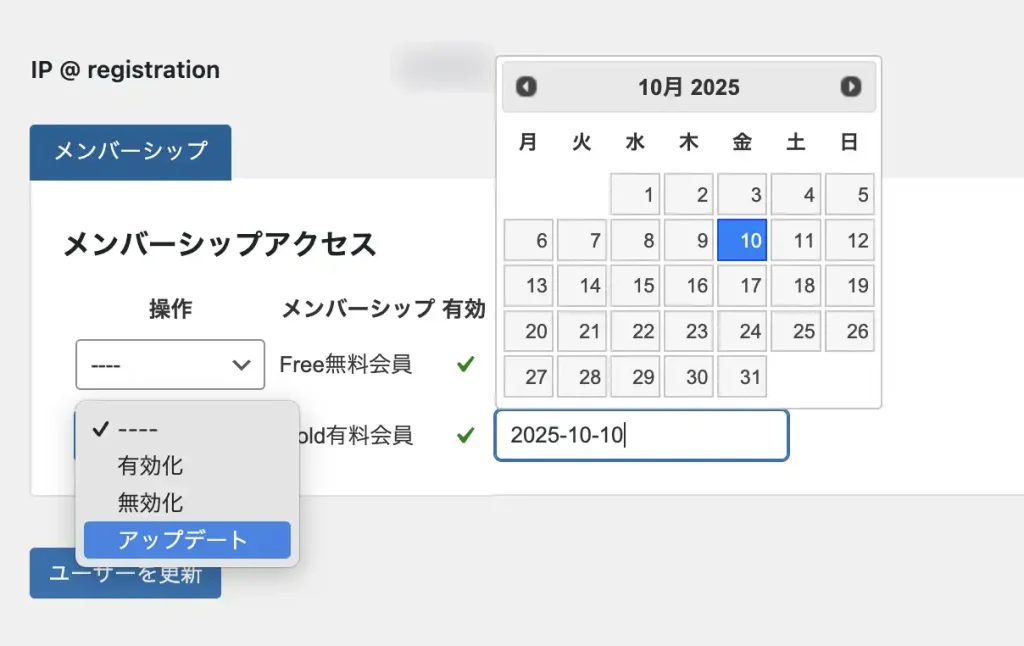Go to previous month in calendar
The image size is (1024, 646).
click(x=527, y=87)
